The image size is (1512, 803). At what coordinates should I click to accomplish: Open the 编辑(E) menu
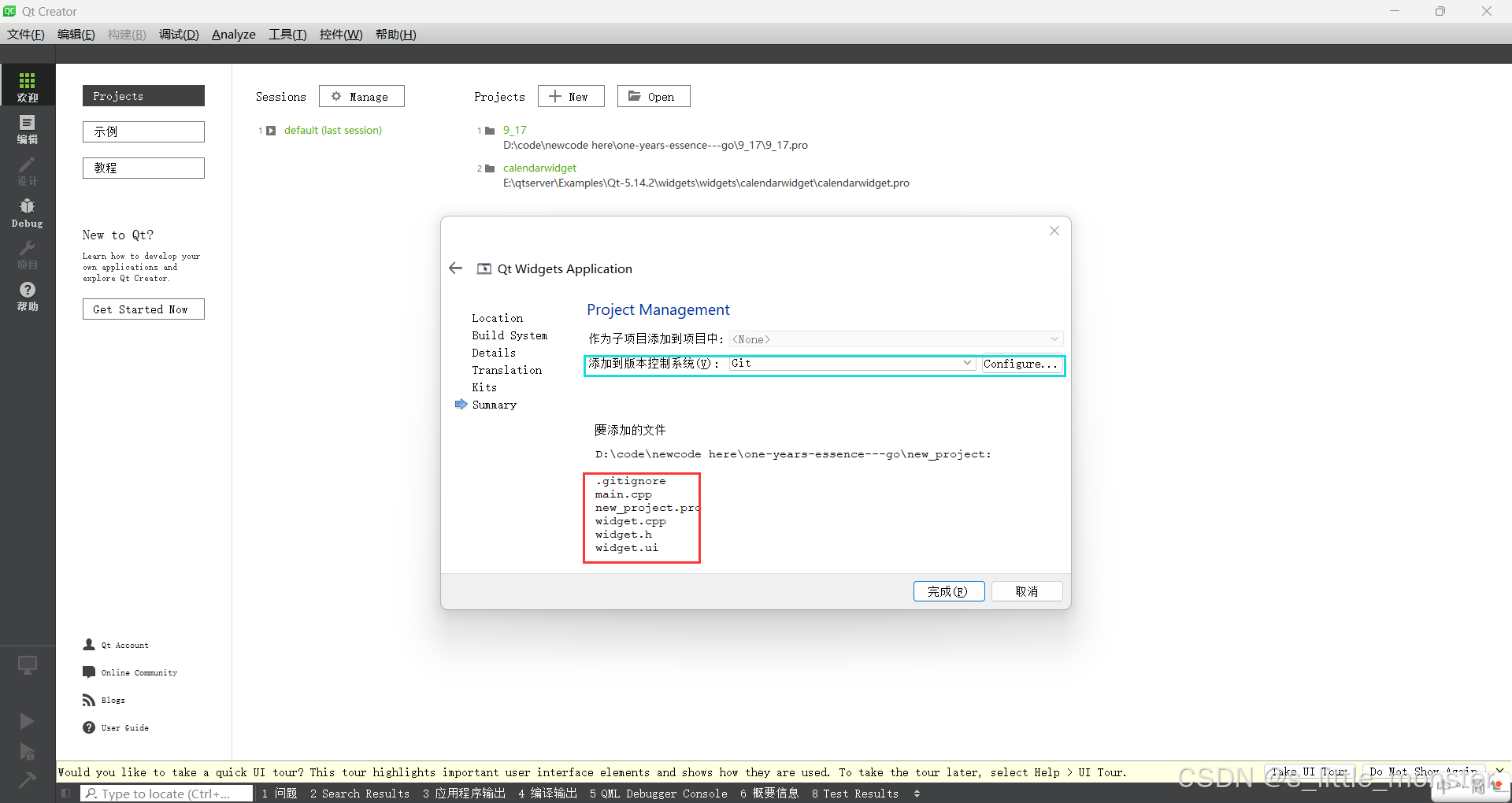76,35
